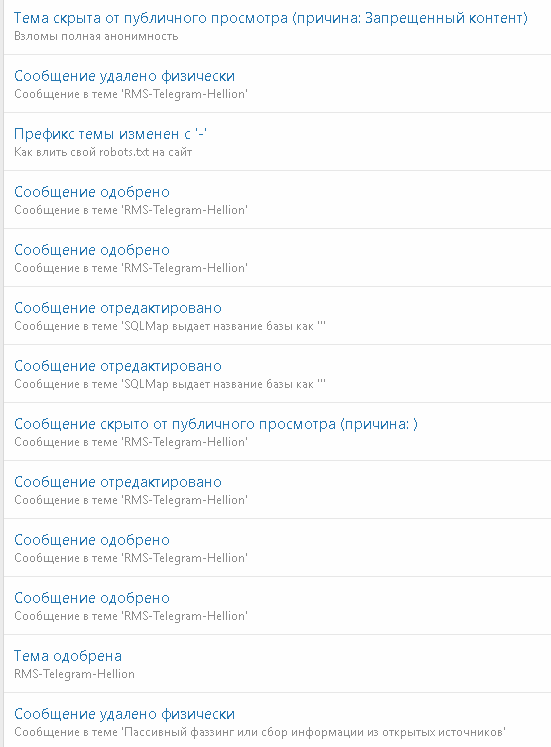Open the 'RMS-Telegram-Hellion' subtitle under 'Тема одобрена'
This screenshot has width=551, height=747.
[x=74, y=674]
